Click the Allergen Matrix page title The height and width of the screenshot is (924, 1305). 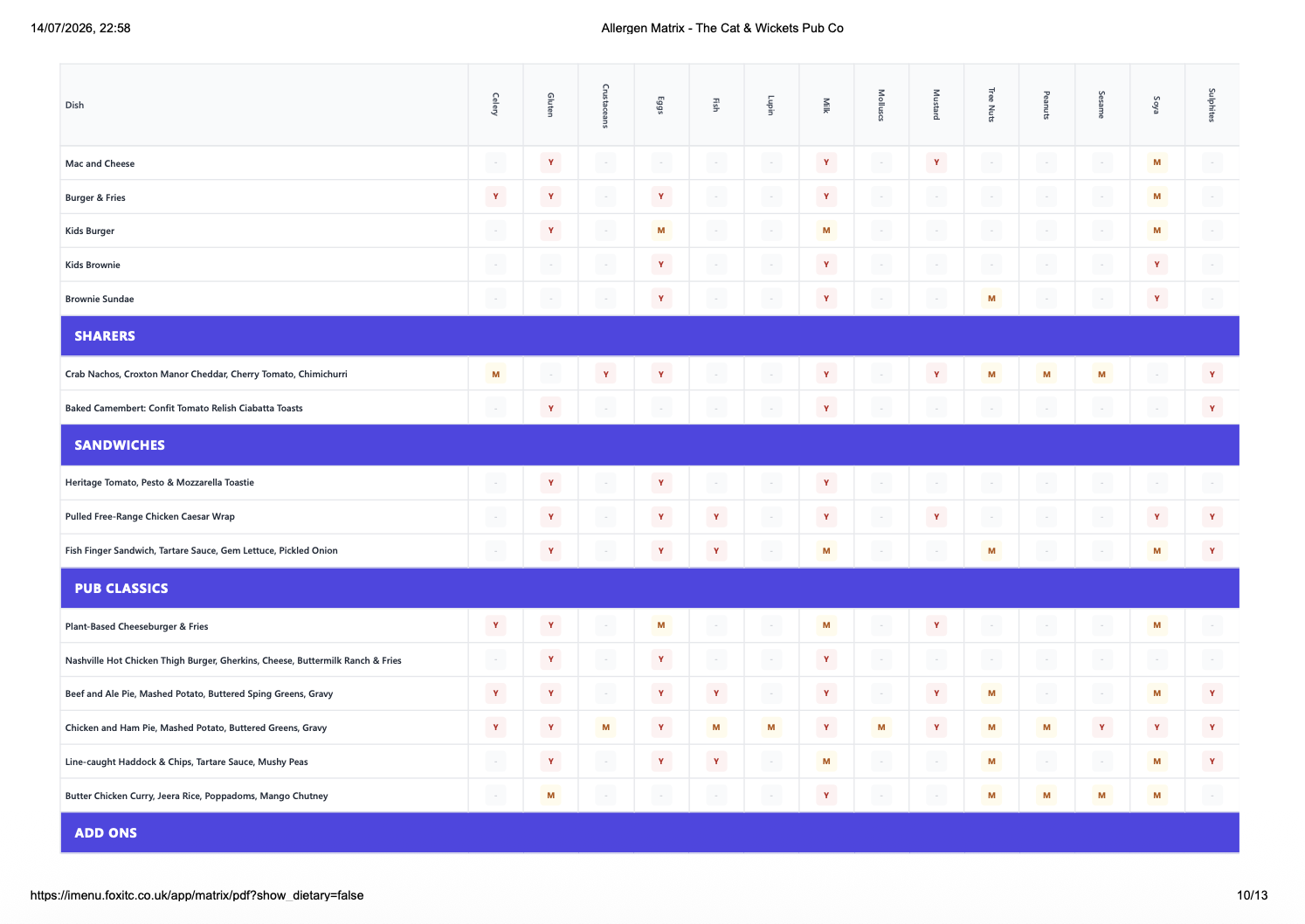pyautogui.click(x=722, y=28)
